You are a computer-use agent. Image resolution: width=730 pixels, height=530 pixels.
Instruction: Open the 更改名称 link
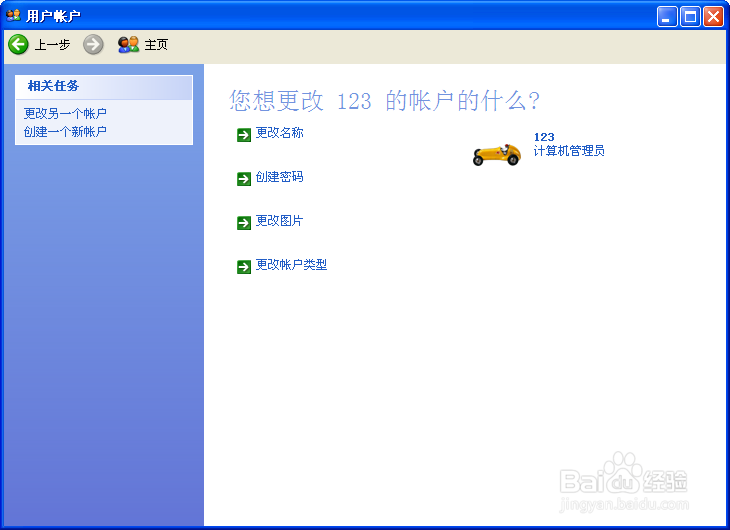(x=279, y=133)
